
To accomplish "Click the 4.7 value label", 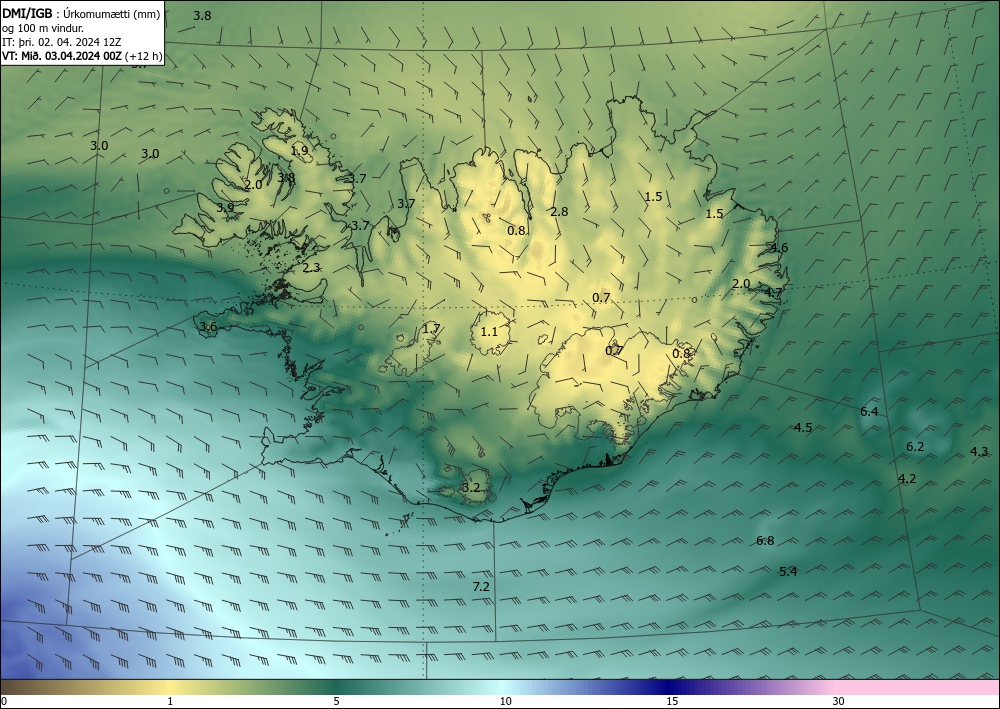I will pyautogui.click(x=773, y=293).
